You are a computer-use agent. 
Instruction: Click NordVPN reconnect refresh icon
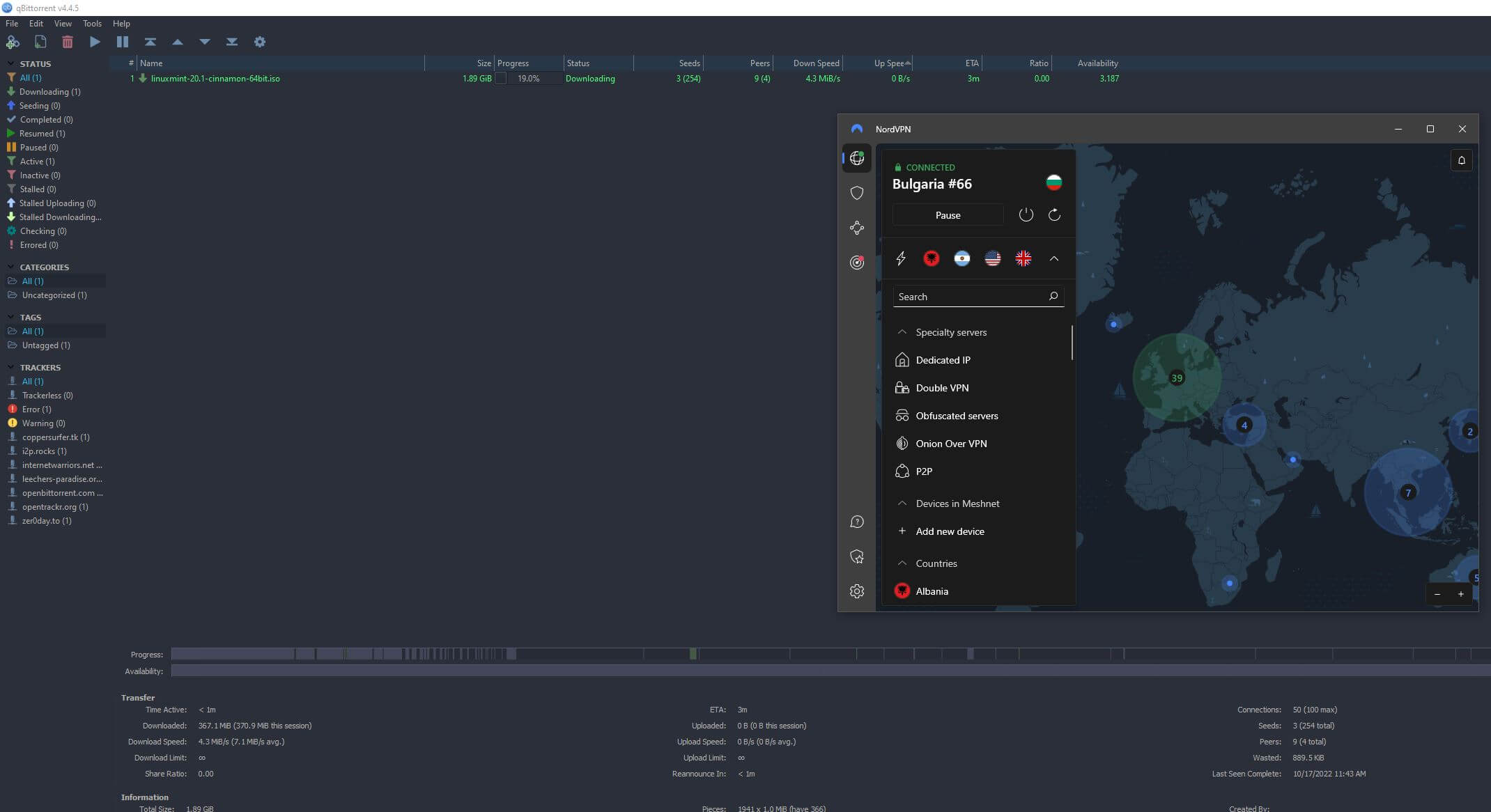[x=1055, y=214]
